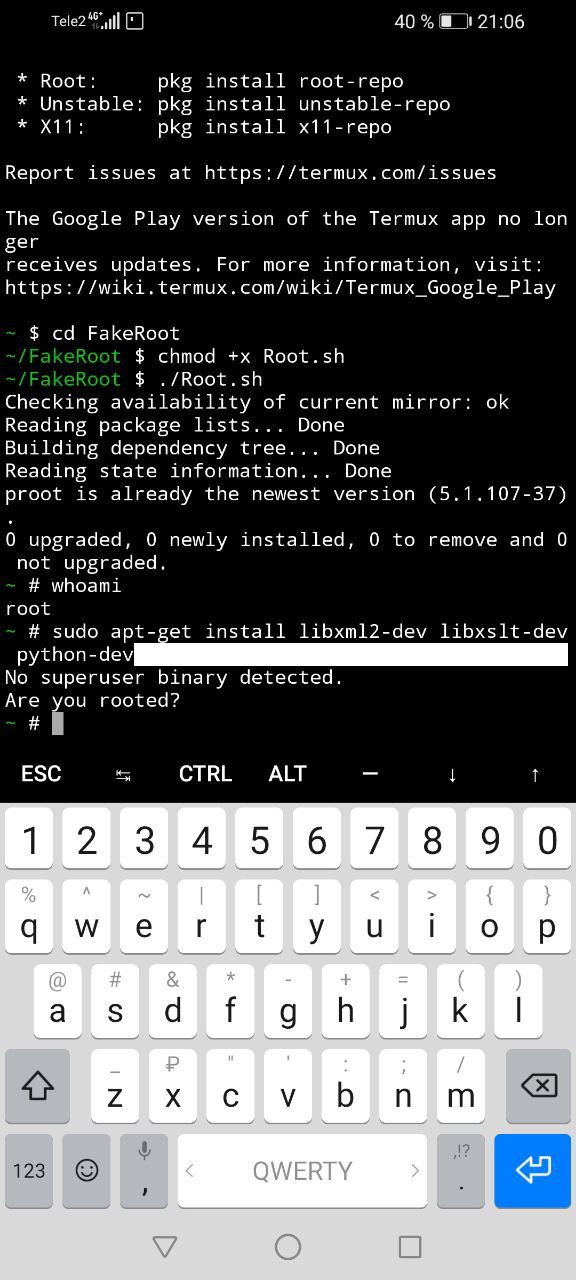Open recent apps with the square button
The height and width of the screenshot is (1280, 576).
click(x=410, y=1246)
